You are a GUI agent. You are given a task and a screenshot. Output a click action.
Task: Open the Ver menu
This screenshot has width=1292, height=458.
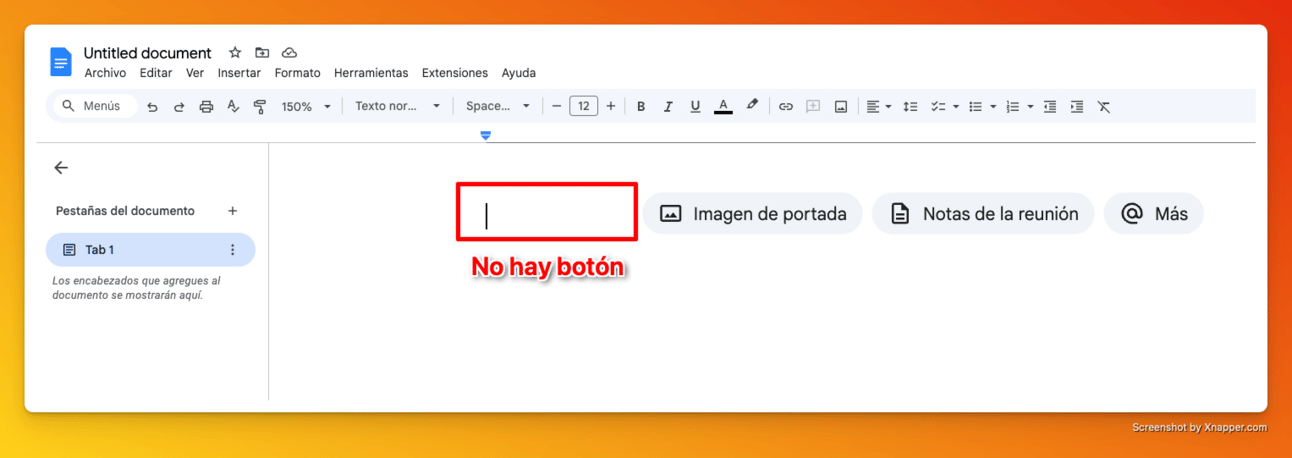click(195, 73)
